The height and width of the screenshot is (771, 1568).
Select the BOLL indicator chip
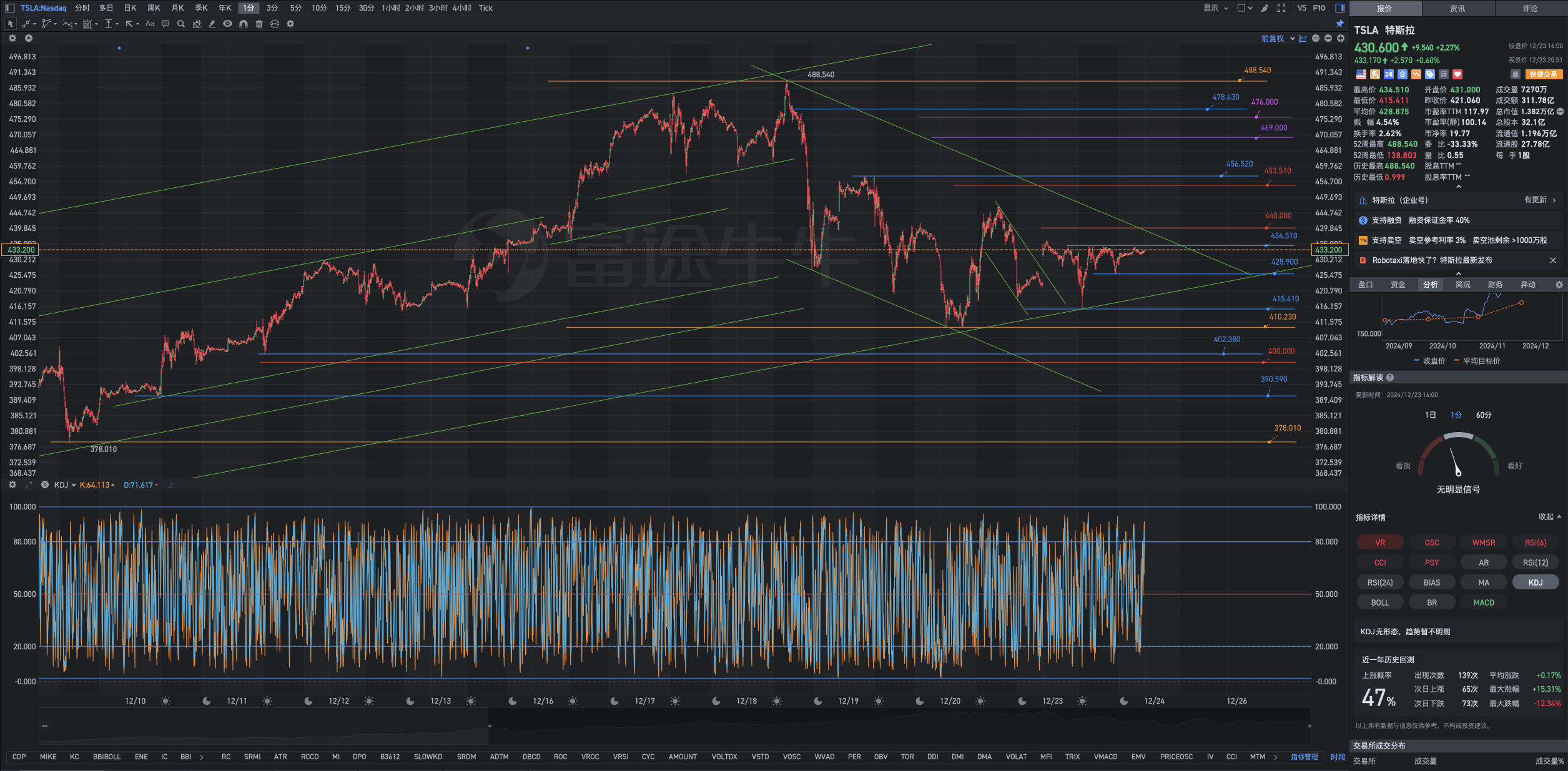[x=1380, y=602]
